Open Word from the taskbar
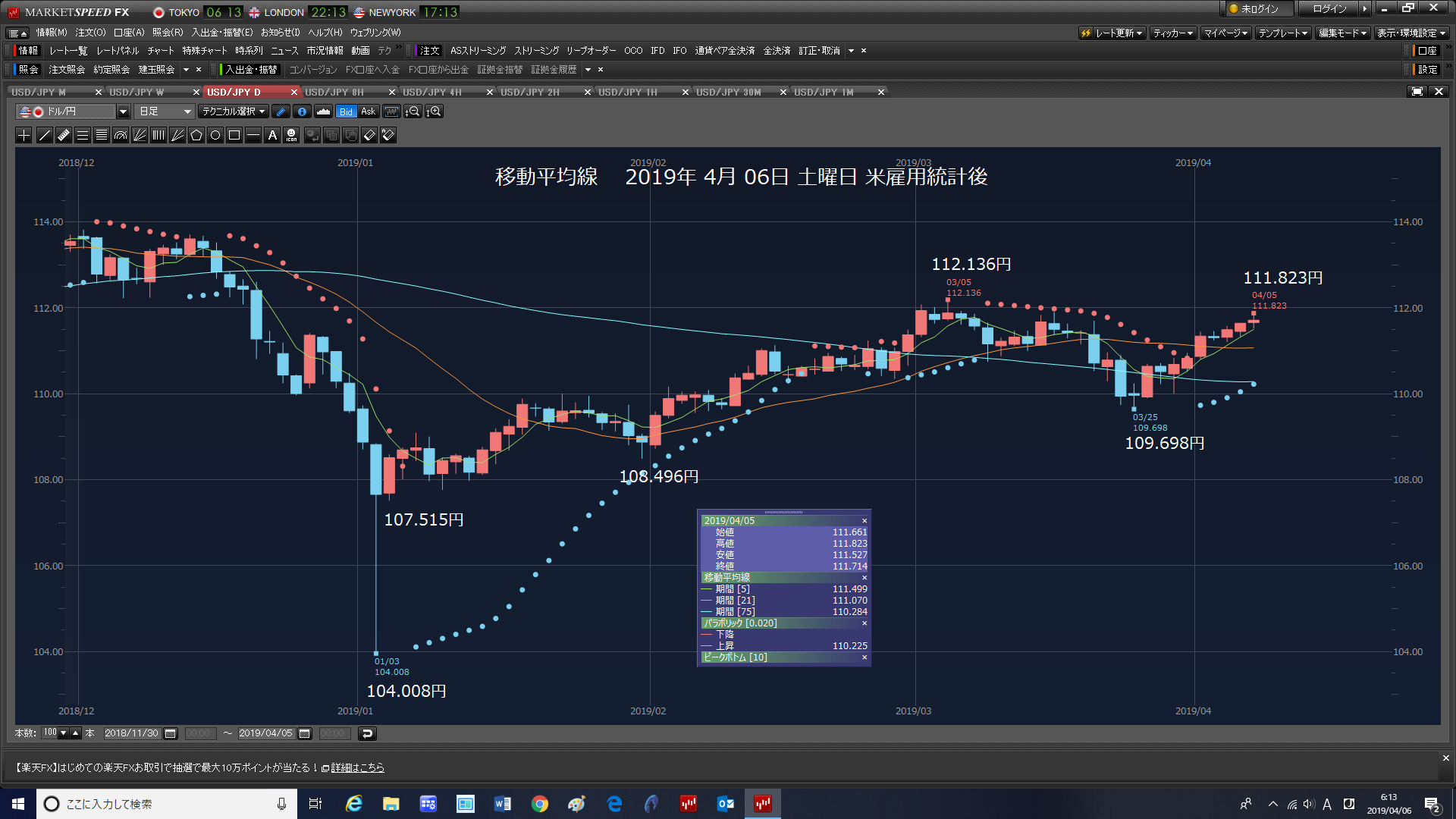Image resolution: width=1456 pixels, height=819 pixels. pos(502,804)
